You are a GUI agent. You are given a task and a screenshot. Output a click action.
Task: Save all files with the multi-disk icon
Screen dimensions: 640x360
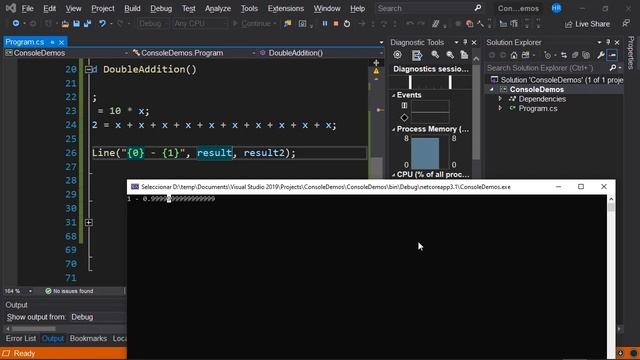[87, 24]
